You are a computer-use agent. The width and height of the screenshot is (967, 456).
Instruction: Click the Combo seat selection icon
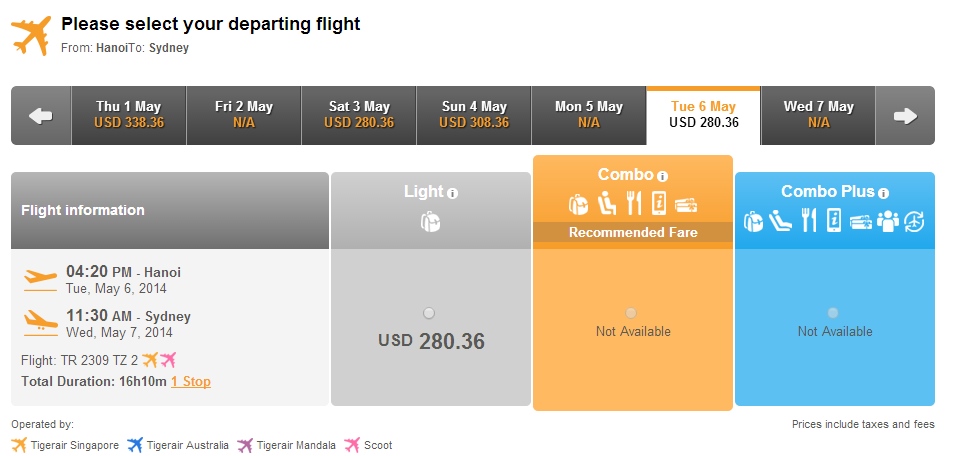click(x=607, y=203)
